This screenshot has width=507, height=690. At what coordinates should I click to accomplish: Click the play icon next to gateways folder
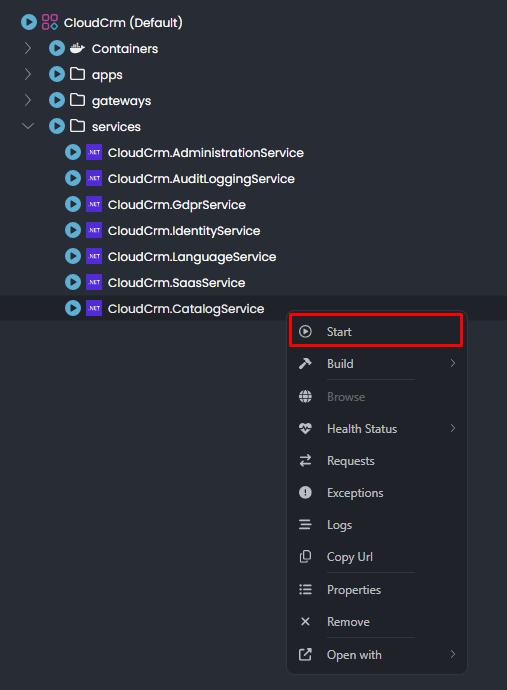click(x=57, y=100)
